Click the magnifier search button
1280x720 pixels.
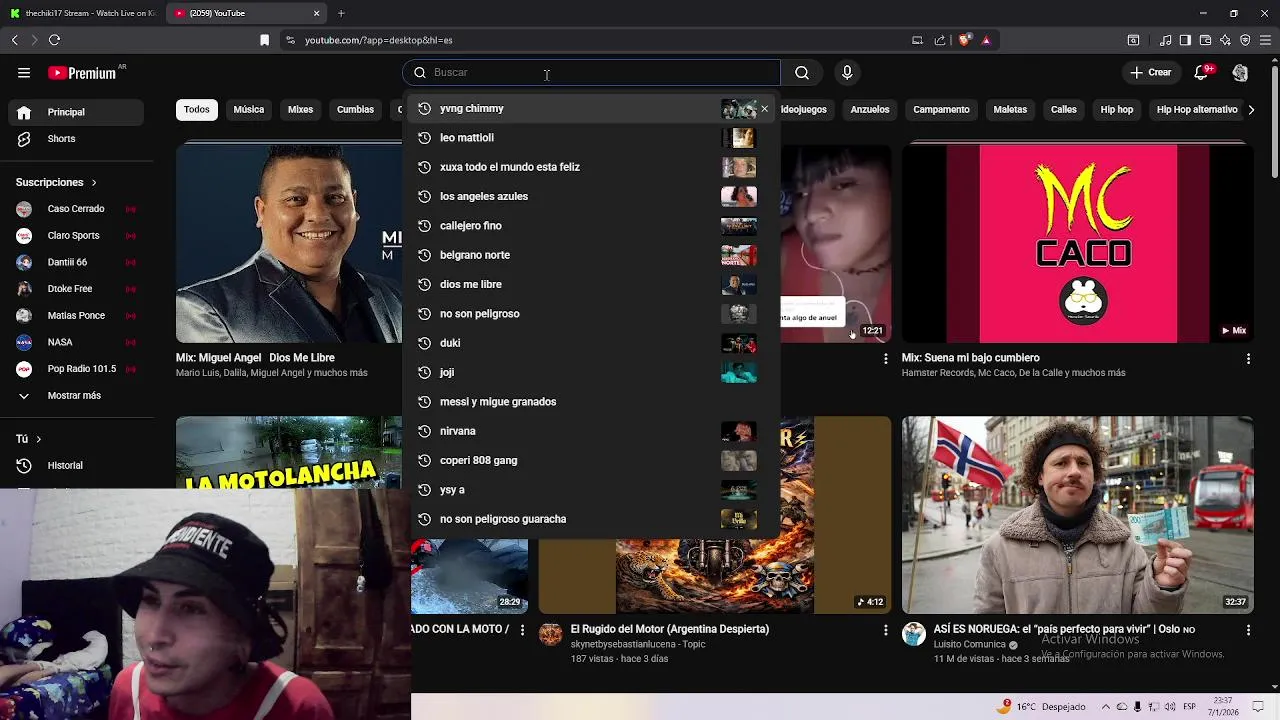[802, 72]
